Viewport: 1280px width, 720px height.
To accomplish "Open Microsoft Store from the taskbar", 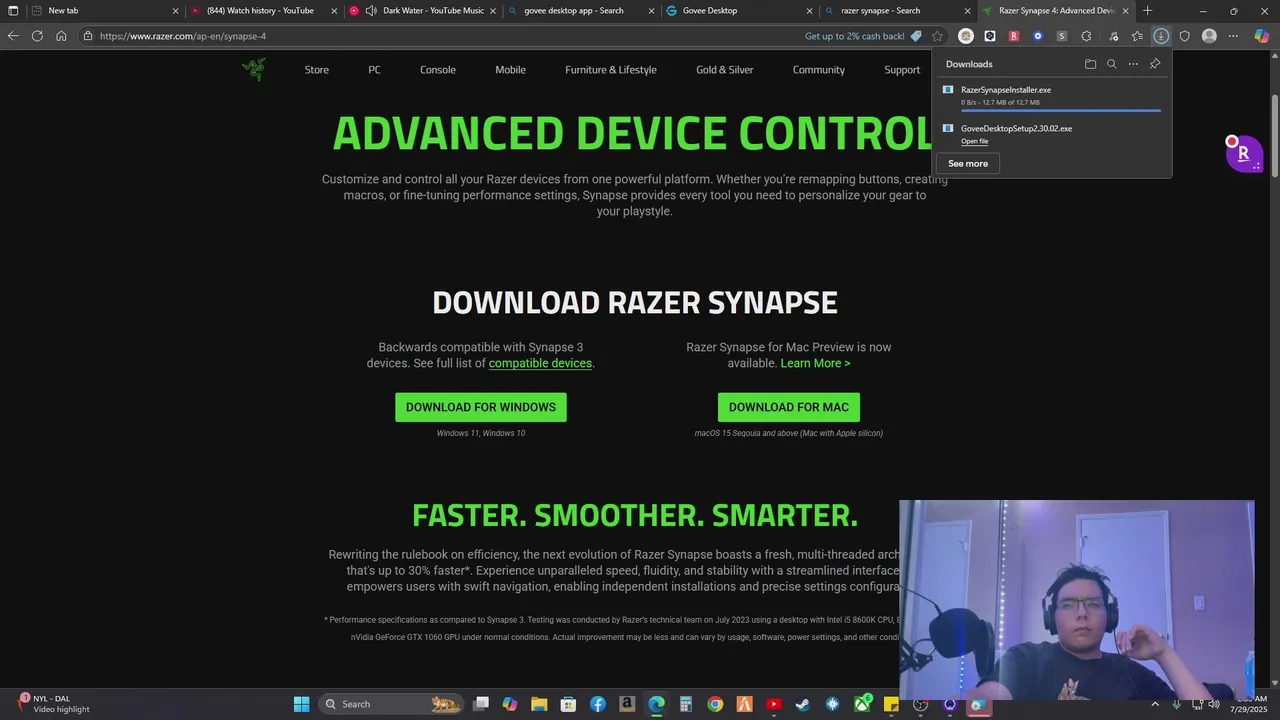I will (568, 704).
